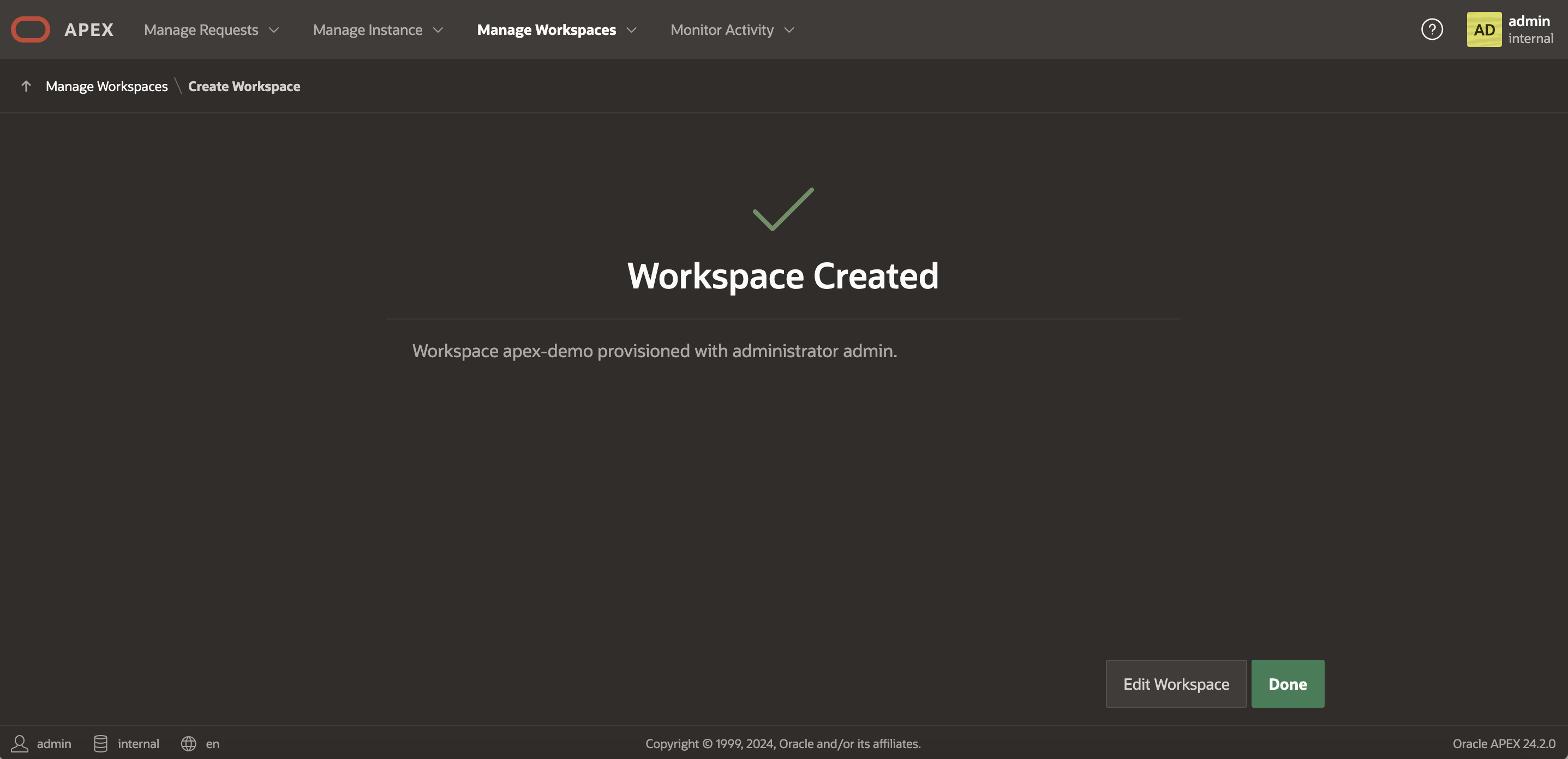Go to Manage Workspaces breadcrumb link
Screen dimensions: 1568x759
pos(106,86)
